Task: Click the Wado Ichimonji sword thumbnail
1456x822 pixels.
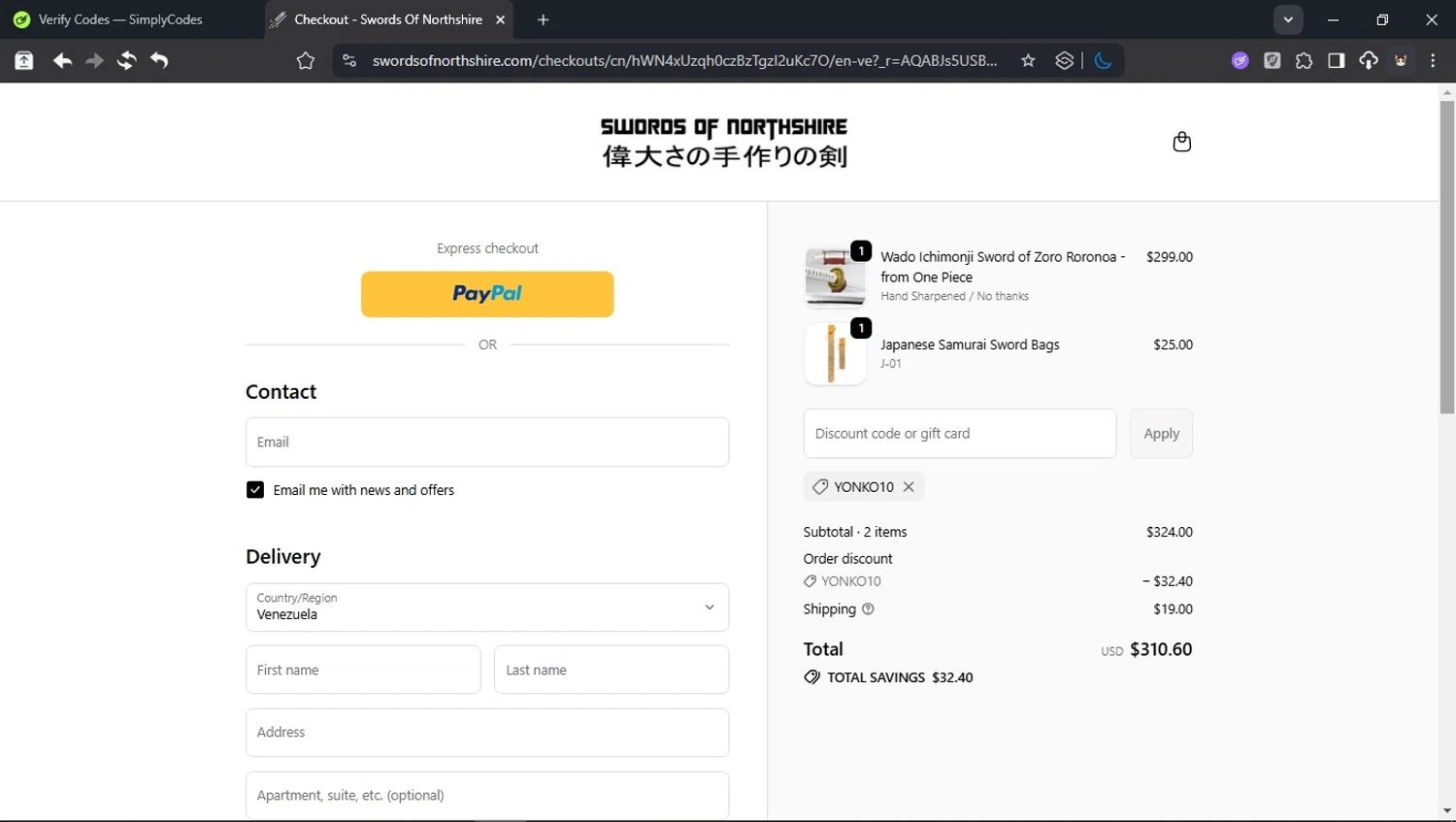Action: [835, 276]
